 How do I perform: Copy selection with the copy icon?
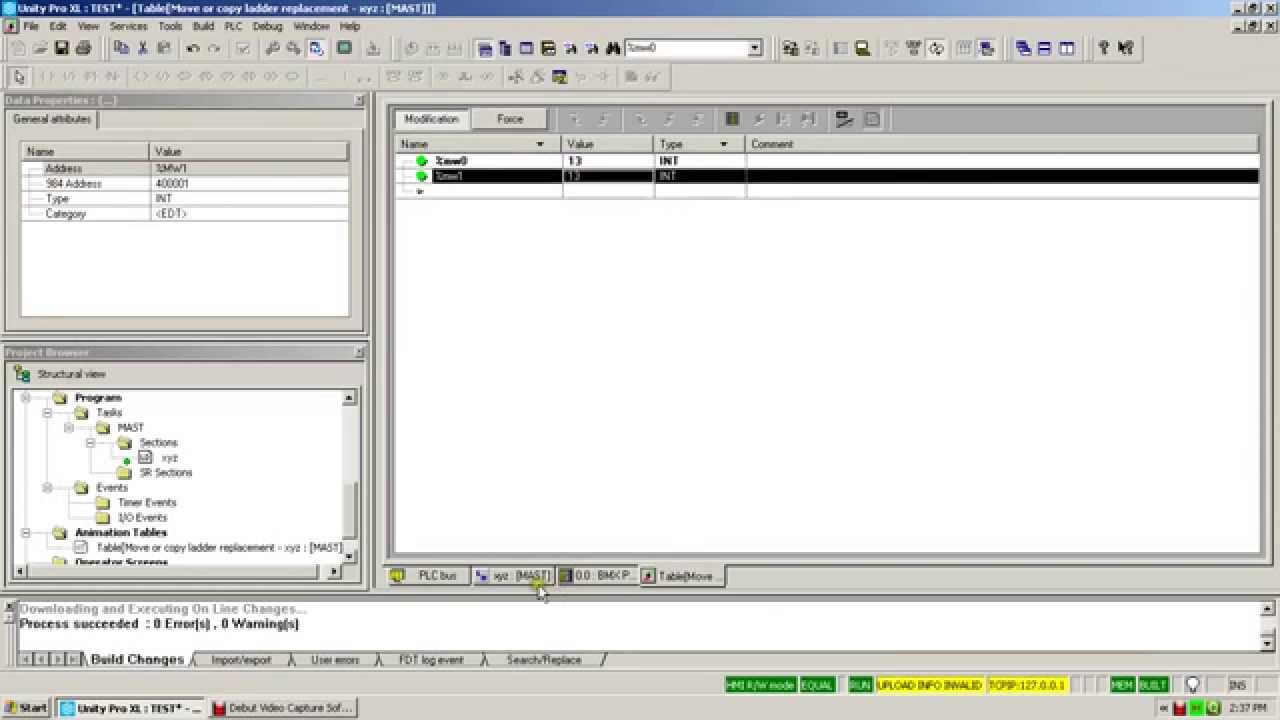click(x=122, y=48)
